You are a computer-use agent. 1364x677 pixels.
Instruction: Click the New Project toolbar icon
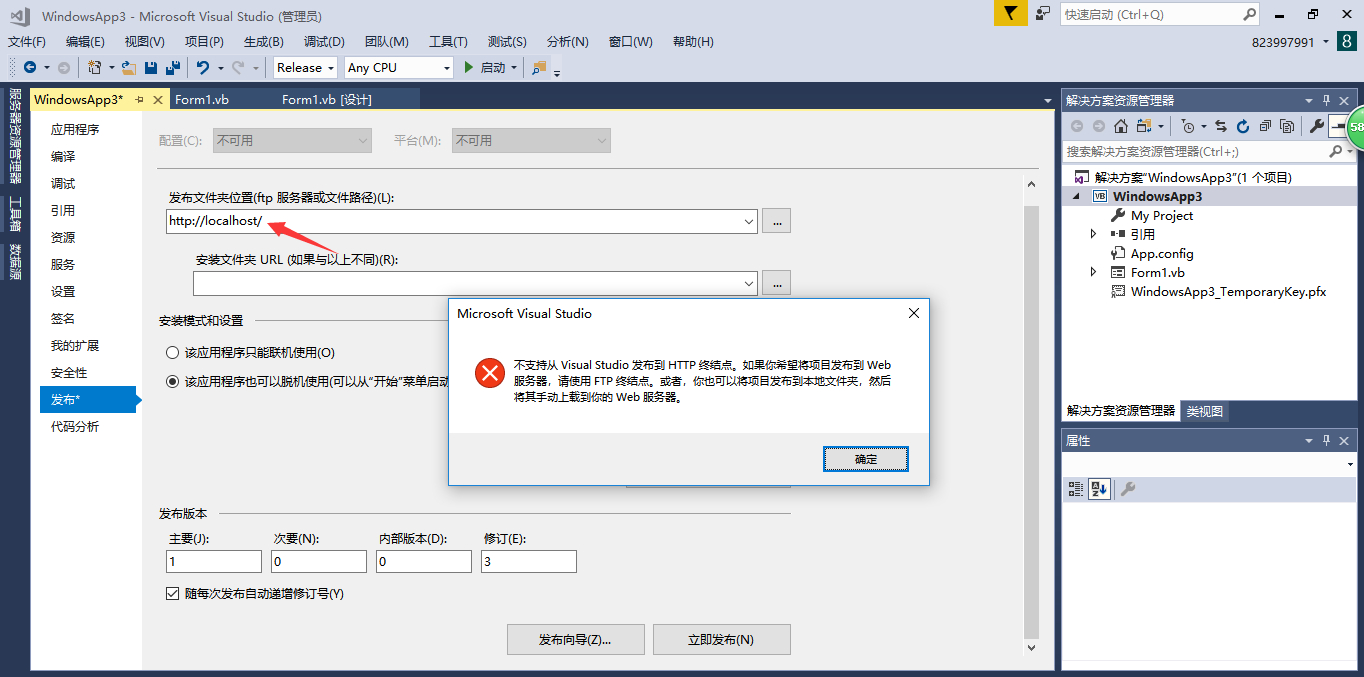point(94,67)
